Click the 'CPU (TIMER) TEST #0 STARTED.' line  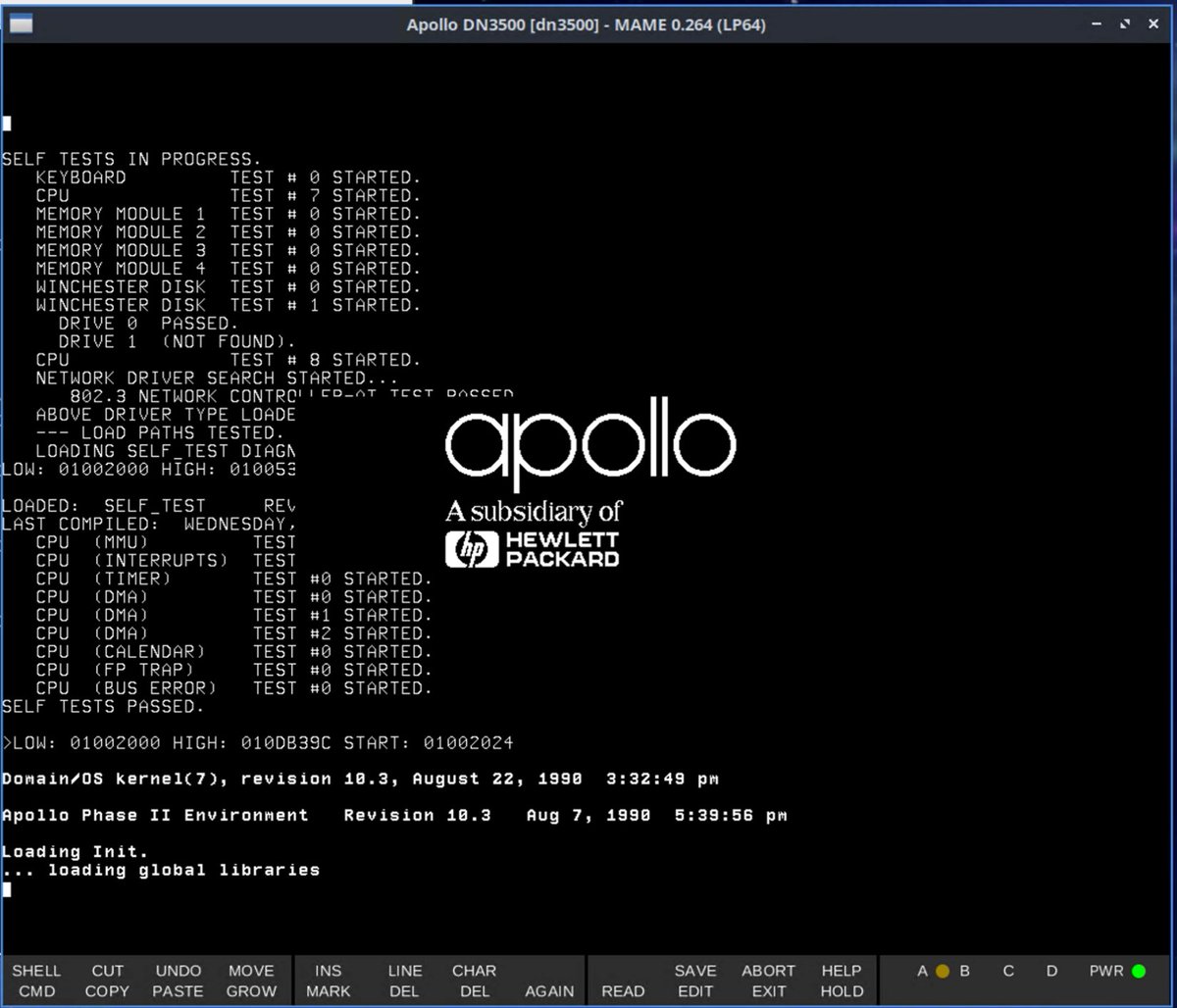pos(233,579)
